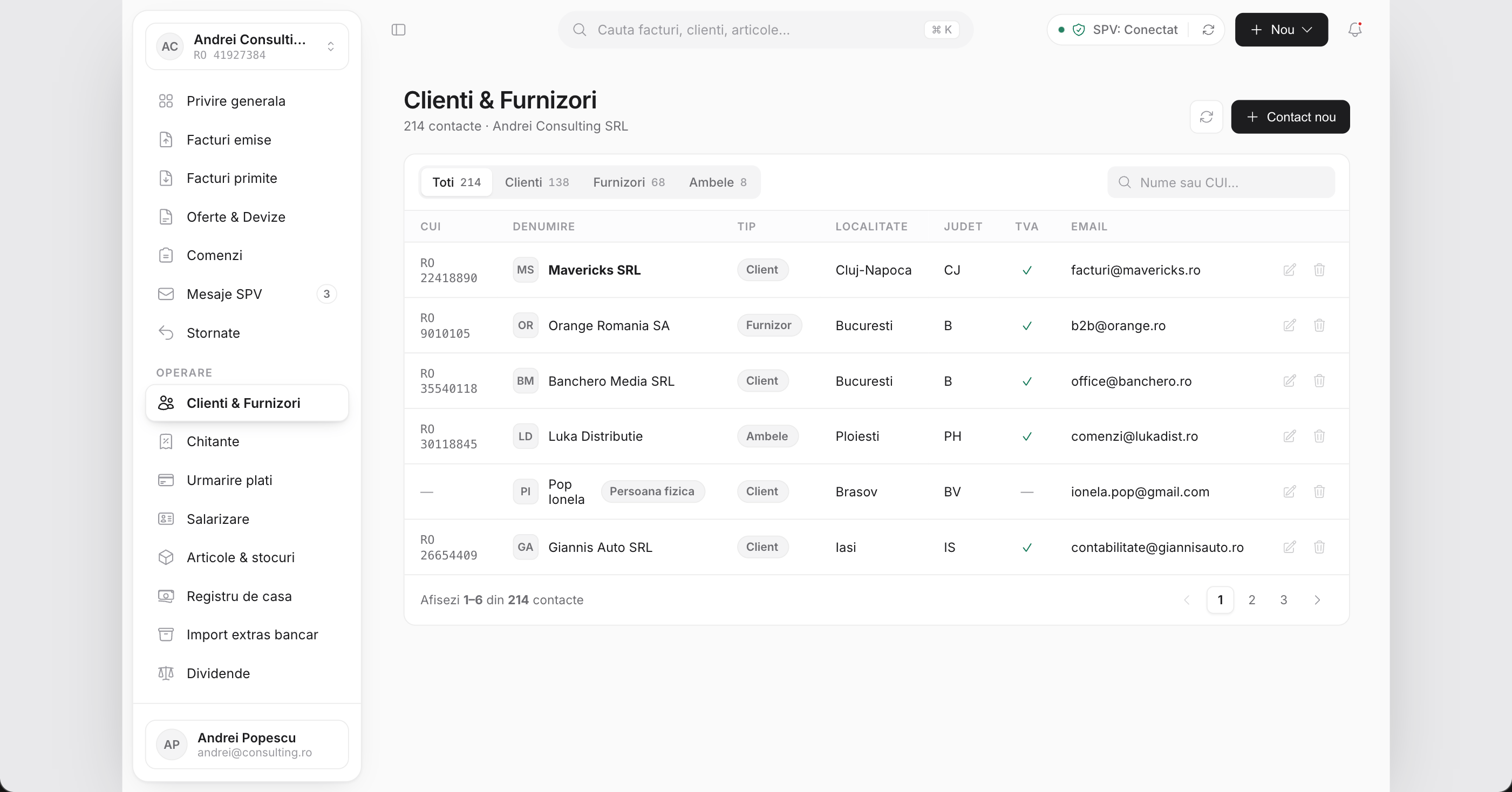Open Registru de casa
1512x792 pixels.
(x=247, y=596)
